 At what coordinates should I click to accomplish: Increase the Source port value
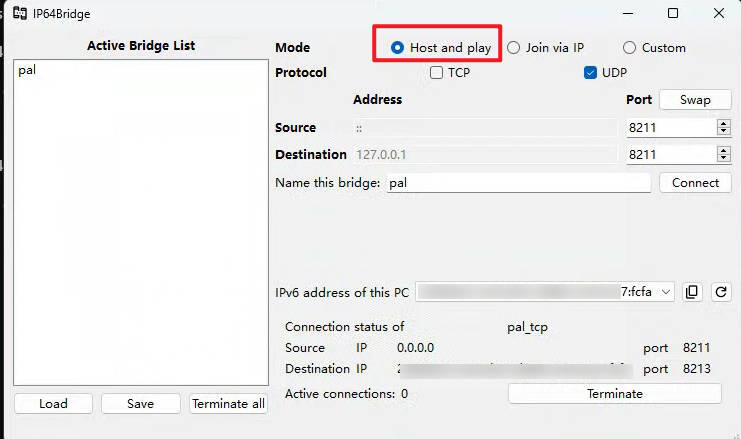click(x=724, y=124)
